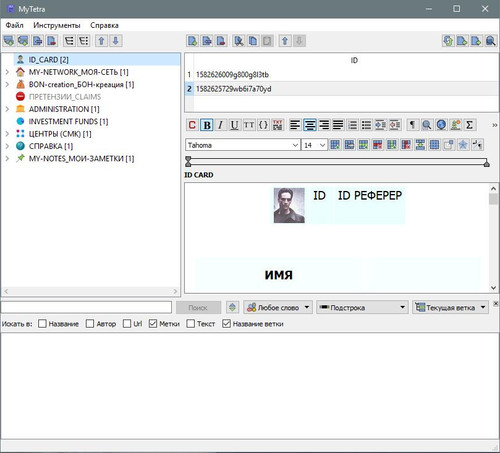Image resolution: width=500 pixels, height=453 pixels.
Task: Close the search panel with X
Action: tap(495, 303)
